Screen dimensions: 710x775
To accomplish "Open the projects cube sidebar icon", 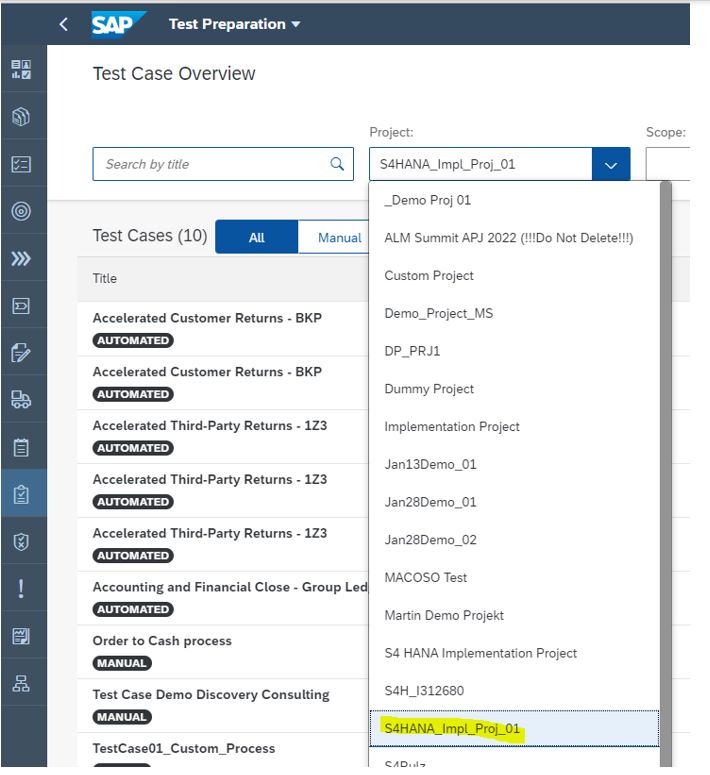I will click(x=21, y=117).
